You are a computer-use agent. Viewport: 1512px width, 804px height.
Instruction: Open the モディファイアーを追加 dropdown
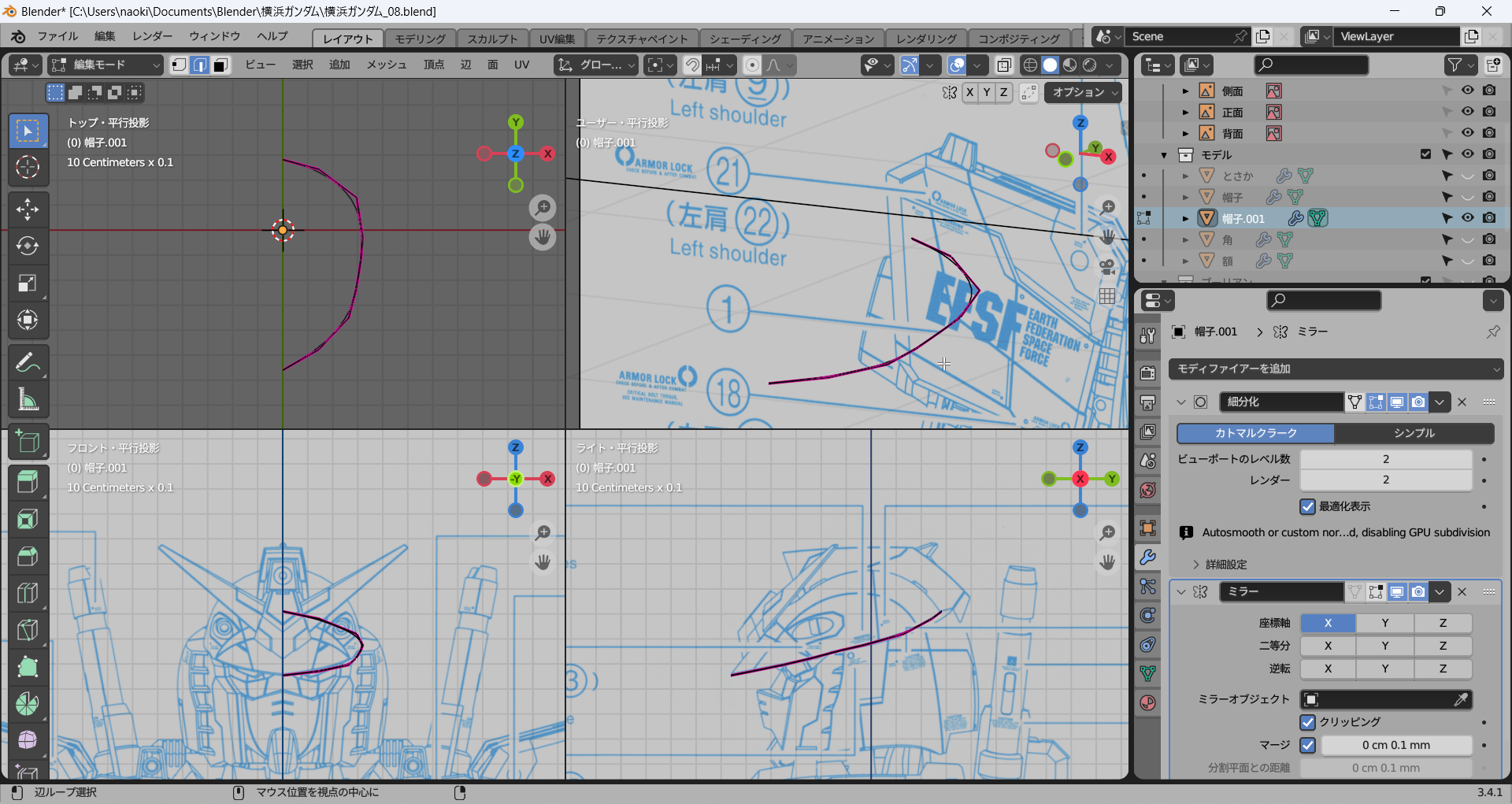tap(1336, 369)
